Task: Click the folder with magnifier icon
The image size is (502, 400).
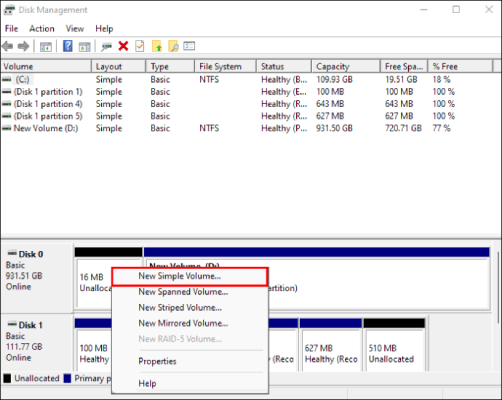Action: pos(173,46)
